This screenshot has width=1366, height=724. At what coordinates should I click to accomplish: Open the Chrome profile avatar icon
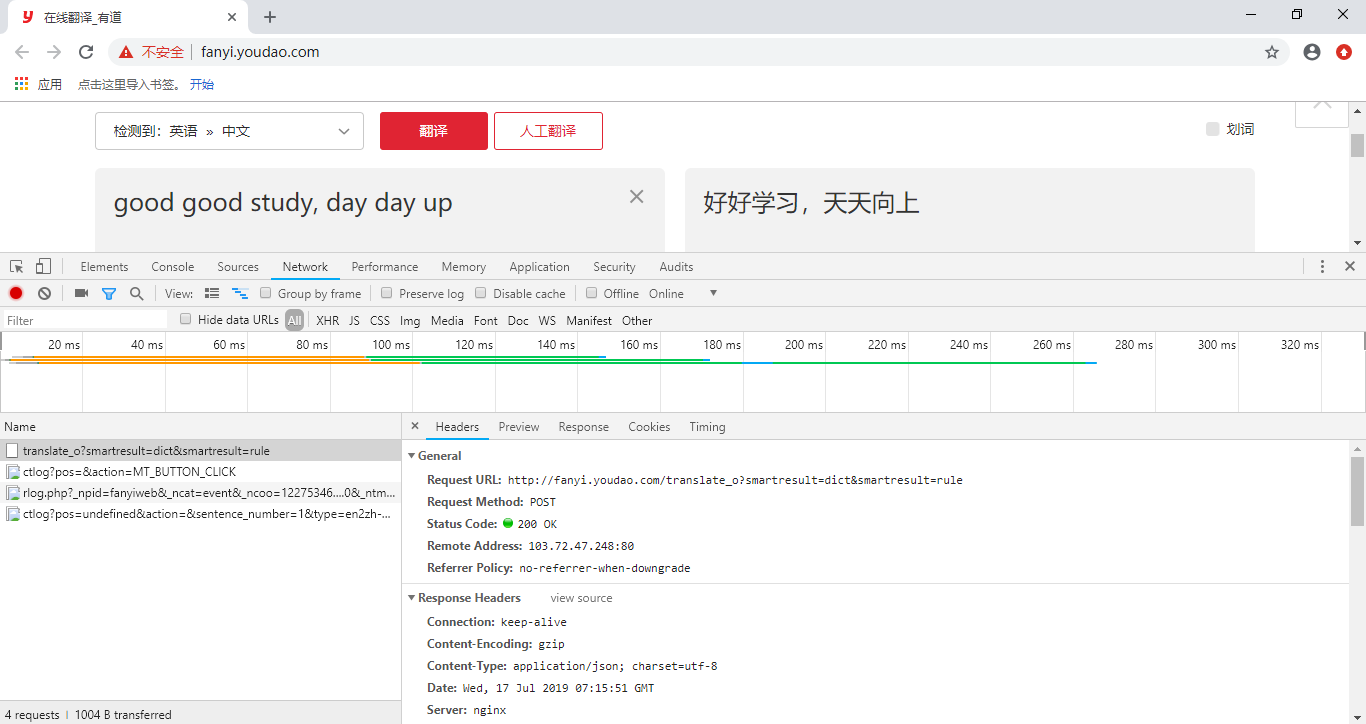[x=1312, y=52]
